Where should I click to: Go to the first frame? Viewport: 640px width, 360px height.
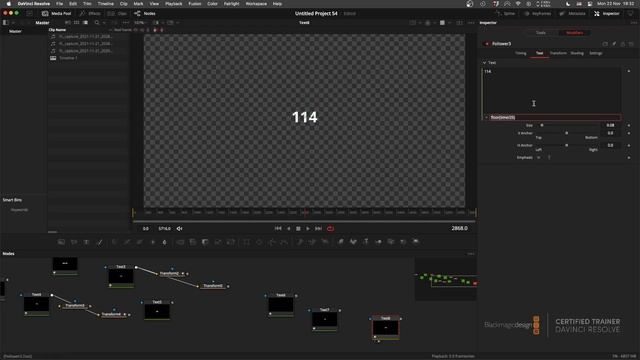pos(278,229)
